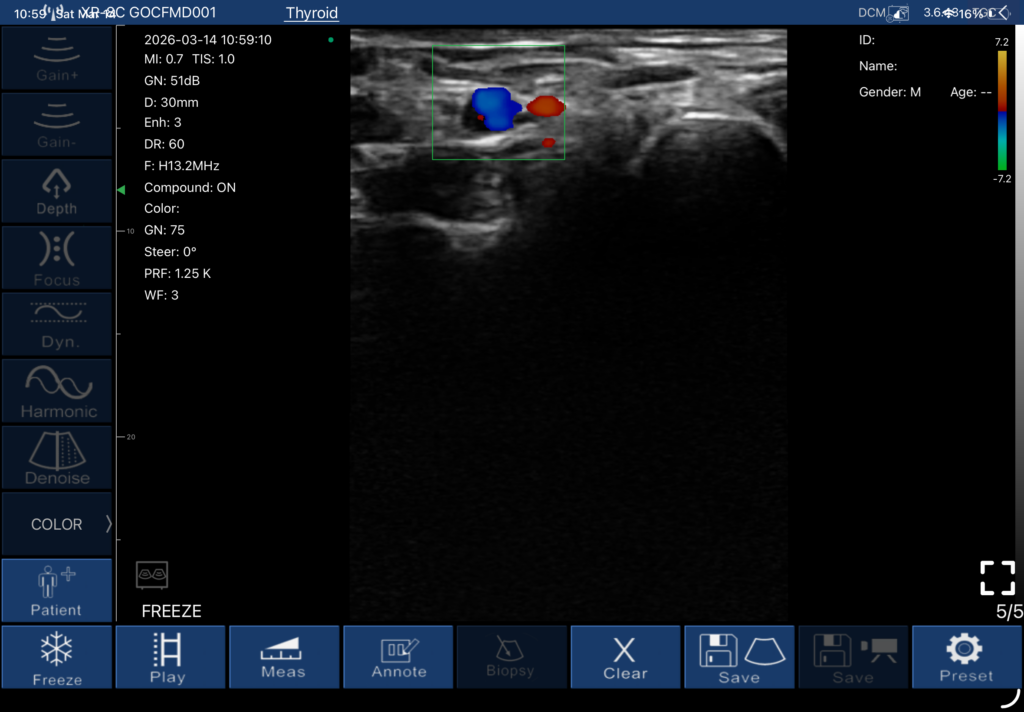
Task: Click the Compound: ON setting
Action: coord(190,187)
